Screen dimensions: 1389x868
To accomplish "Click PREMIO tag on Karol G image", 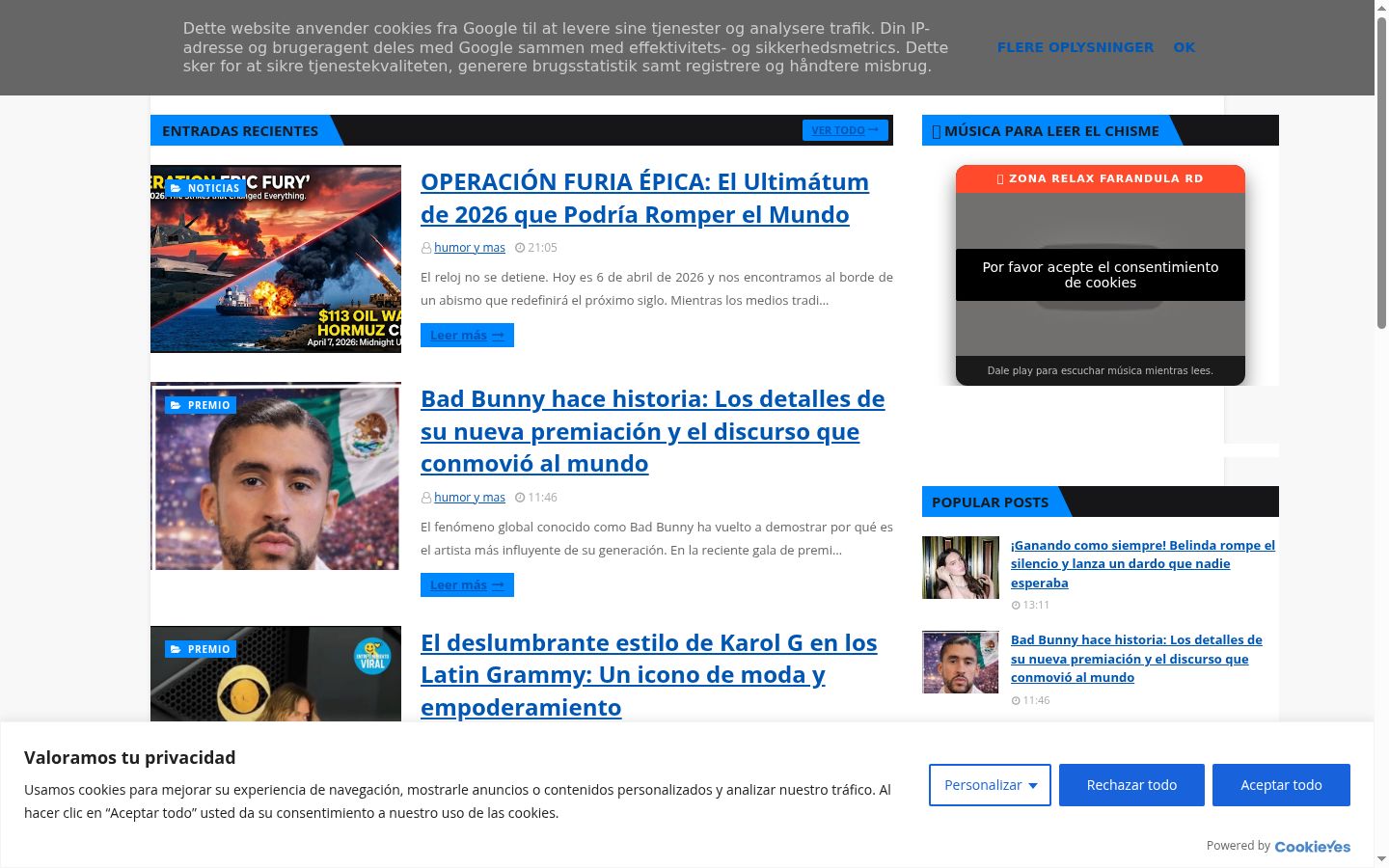I will [201, 649].
